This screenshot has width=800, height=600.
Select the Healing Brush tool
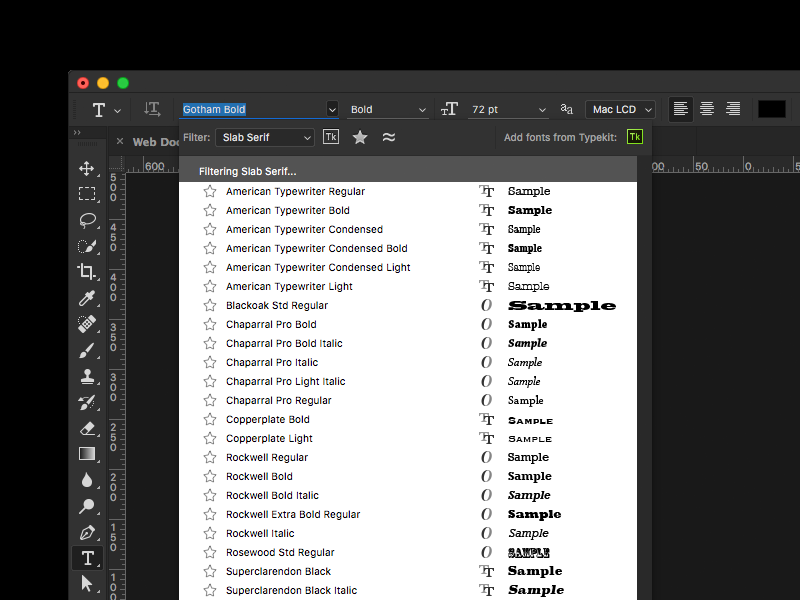[87, 324]
